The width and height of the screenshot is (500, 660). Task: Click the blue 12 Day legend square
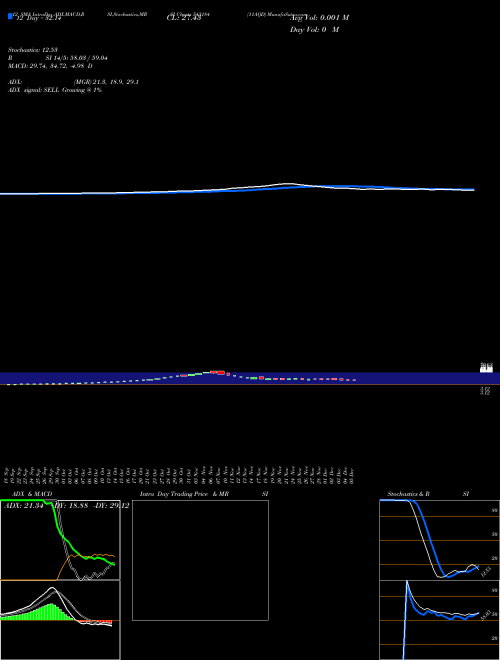(11, 16)
